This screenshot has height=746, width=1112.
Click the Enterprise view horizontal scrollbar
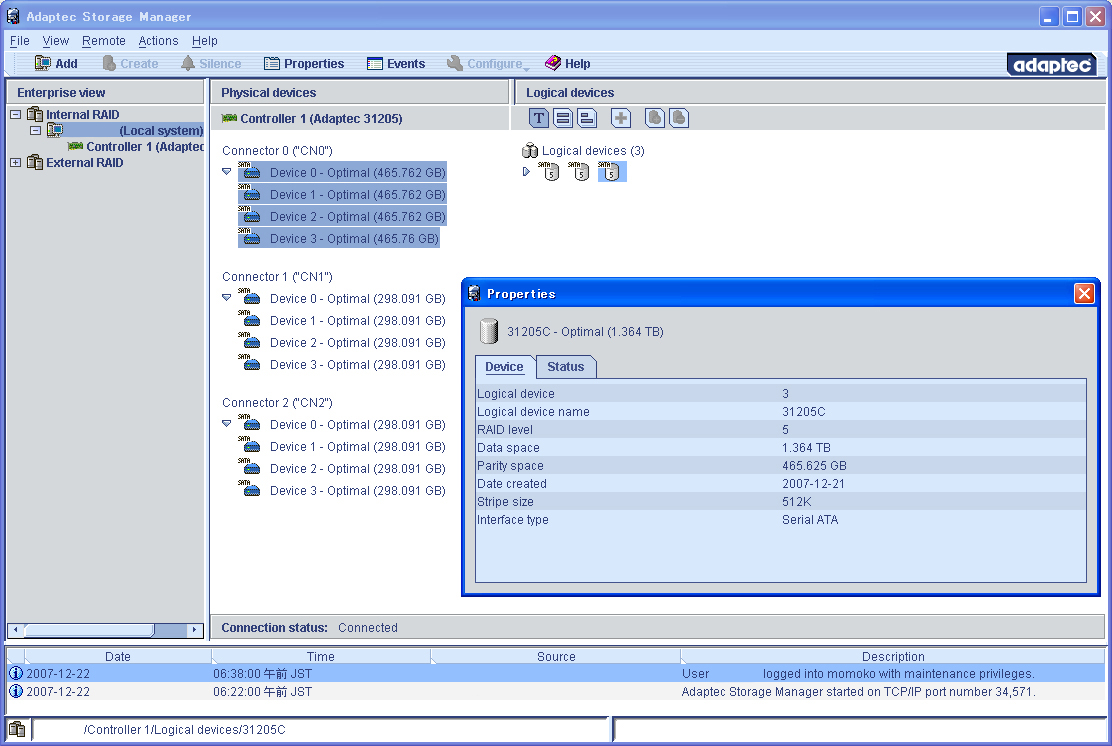90,630
